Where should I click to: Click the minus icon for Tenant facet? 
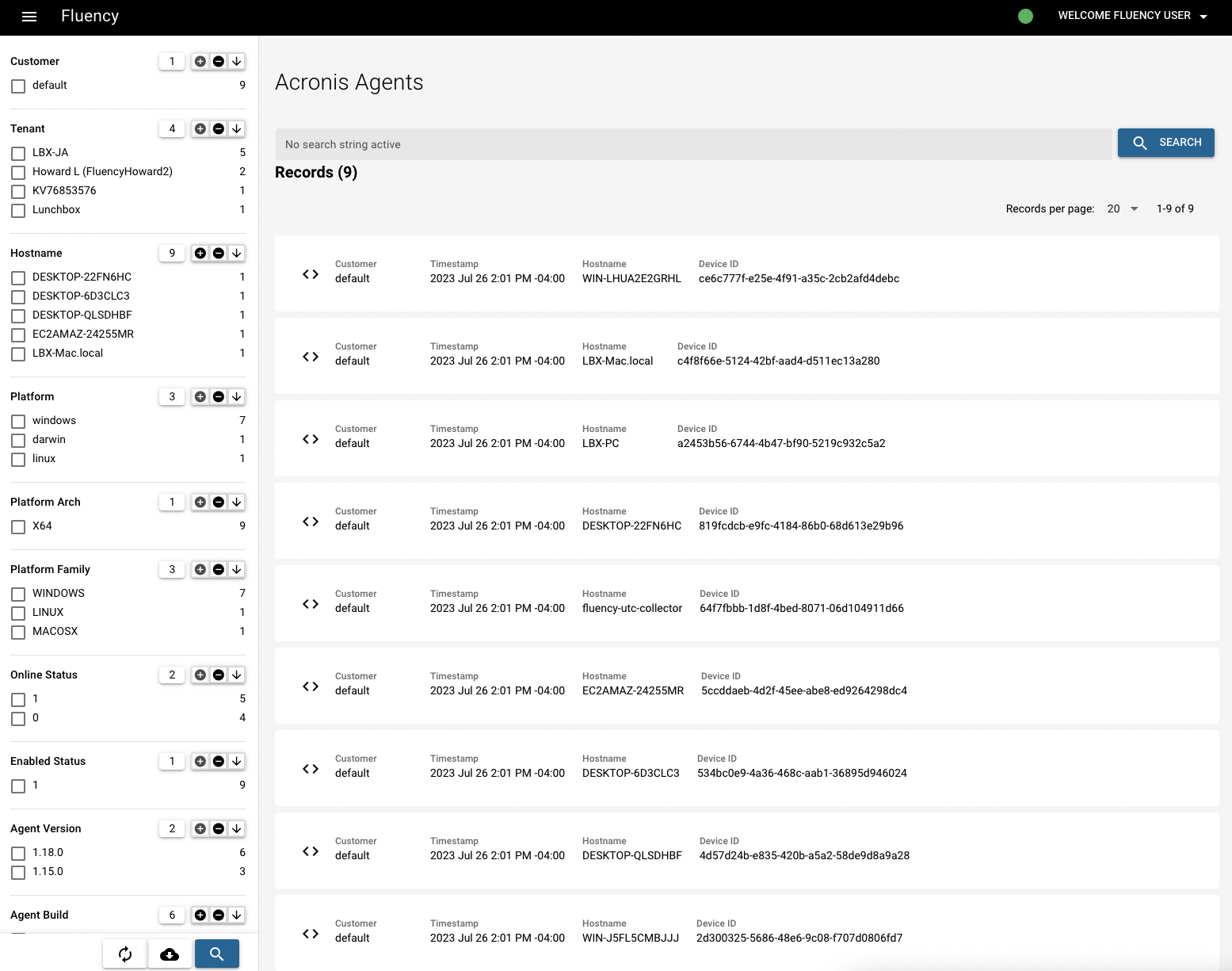point(219,128)
